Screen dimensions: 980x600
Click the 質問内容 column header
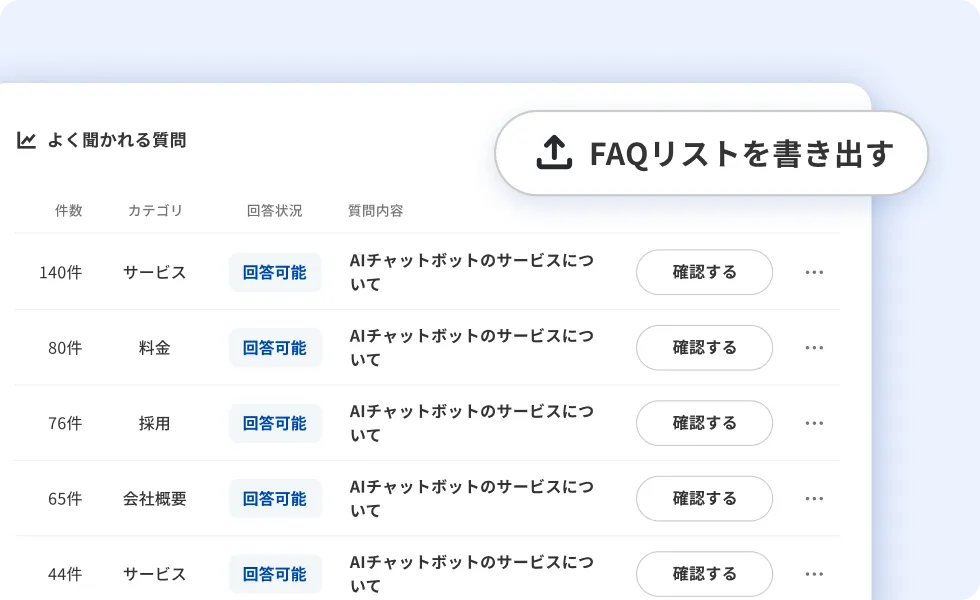pyautogui.click(x=375, y=211)
